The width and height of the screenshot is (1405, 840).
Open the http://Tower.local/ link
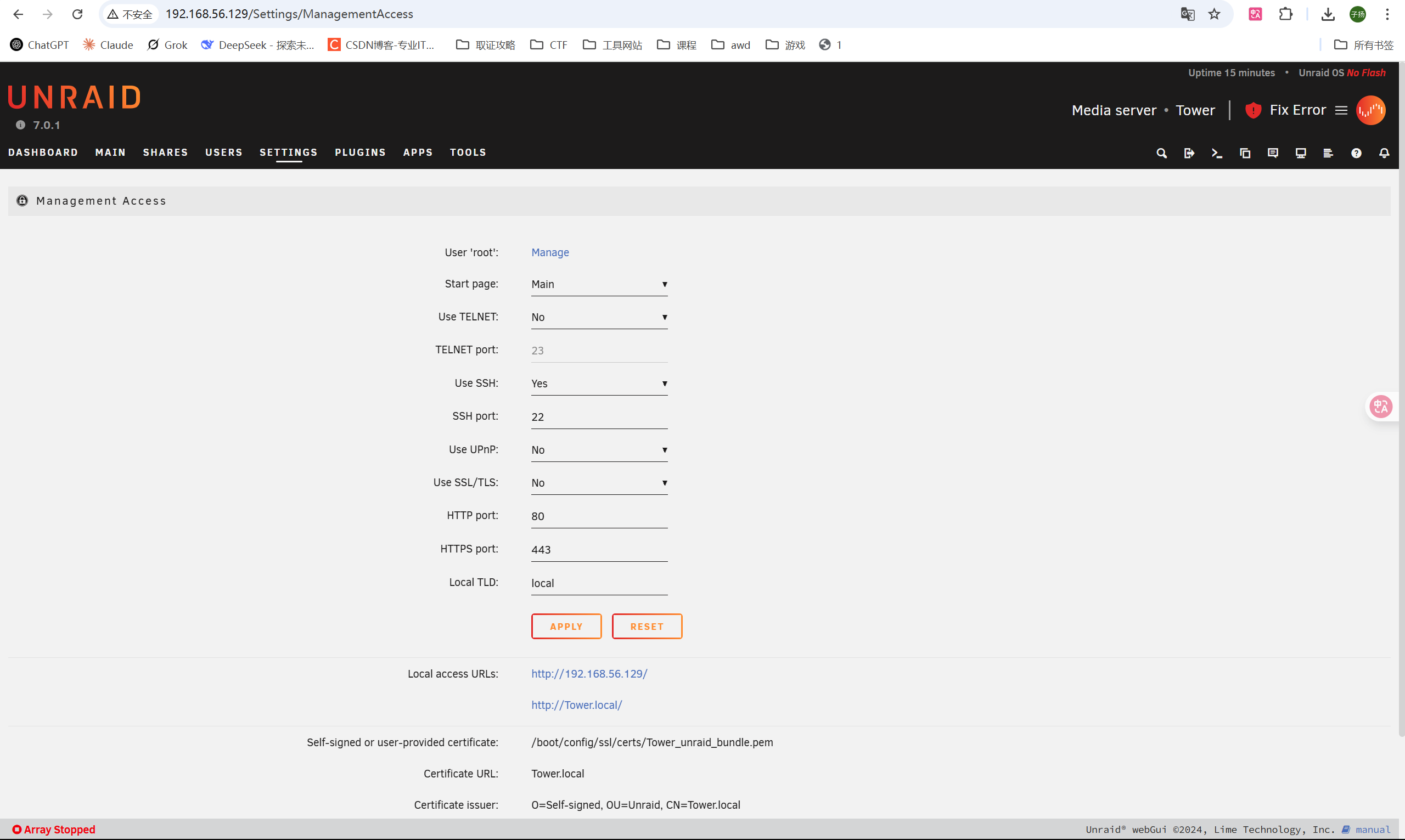point(576,704)
